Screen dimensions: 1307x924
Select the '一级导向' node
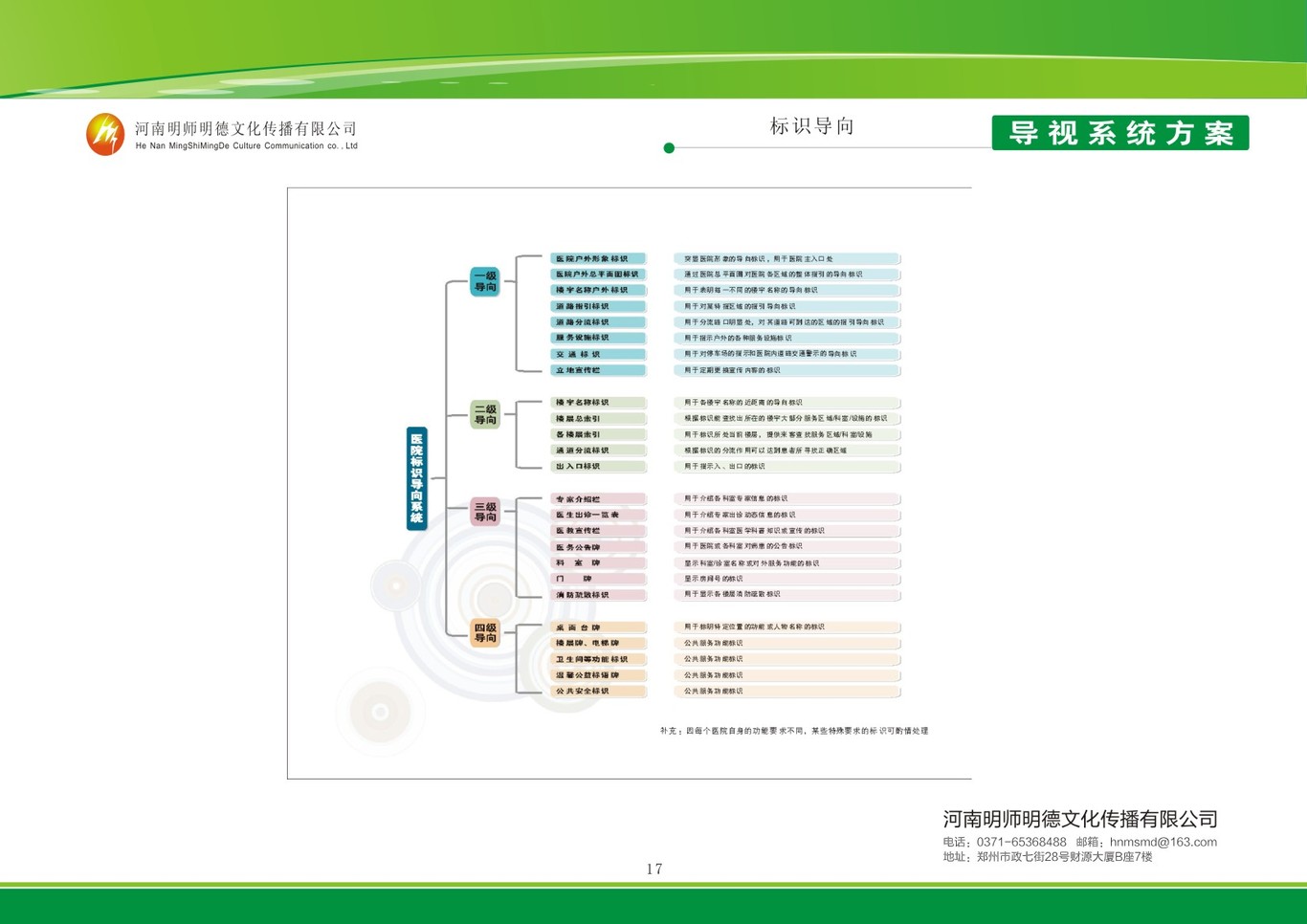point(485,281)
